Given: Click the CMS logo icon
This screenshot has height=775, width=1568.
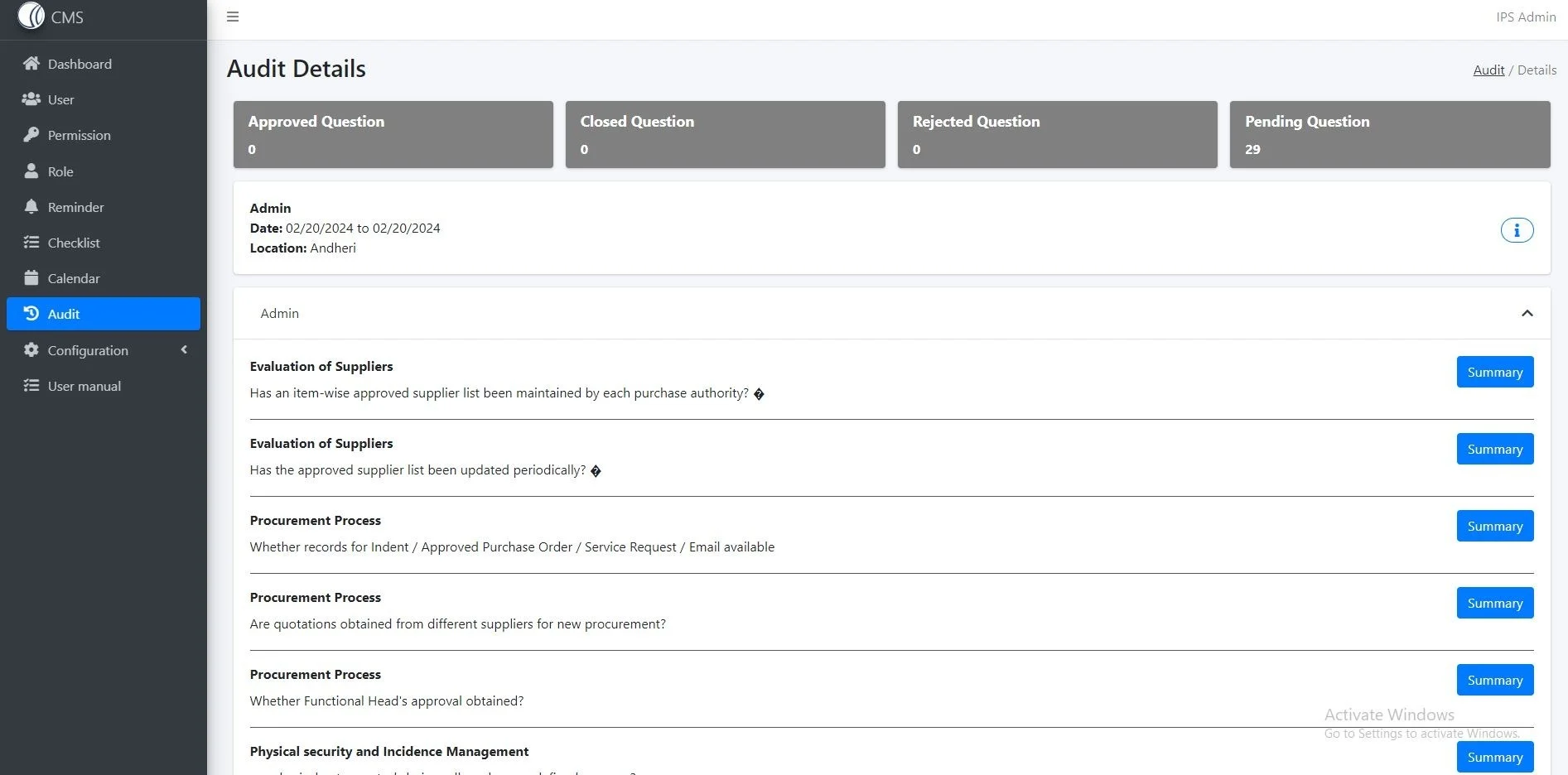Looking at the screenshot, I should tap(31, 16).
